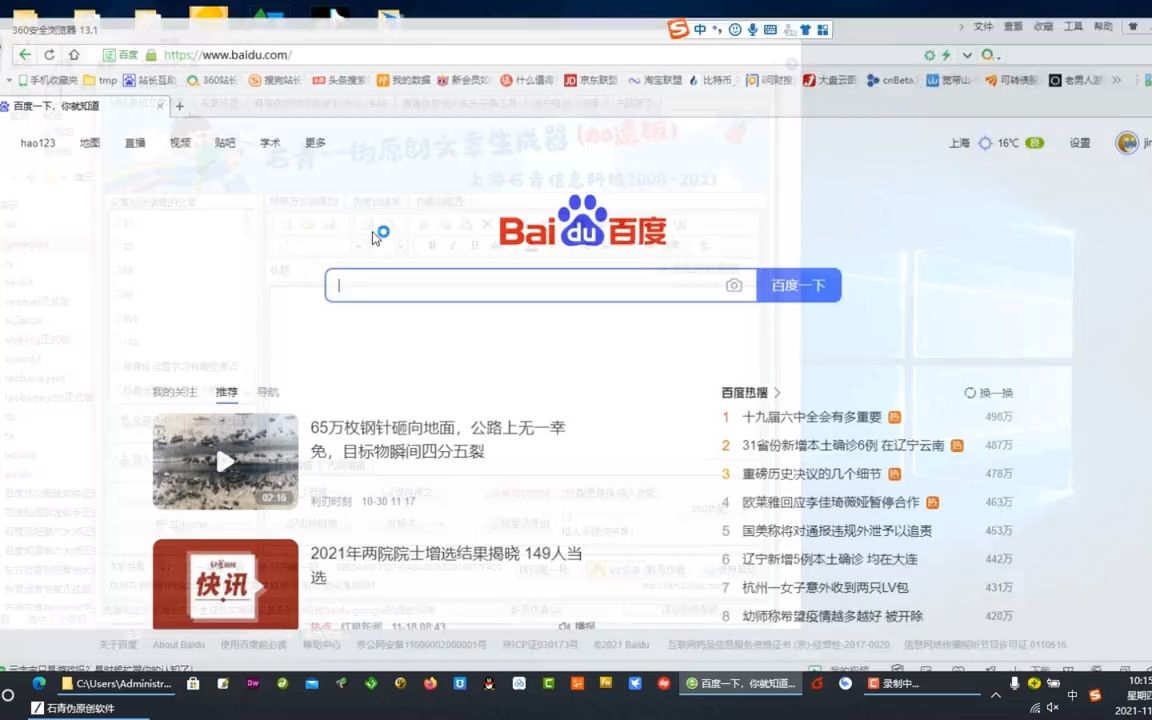Switch to the 推荐 feed tab
Screen dimensions: 1152x720
click(x=227, y=392)
